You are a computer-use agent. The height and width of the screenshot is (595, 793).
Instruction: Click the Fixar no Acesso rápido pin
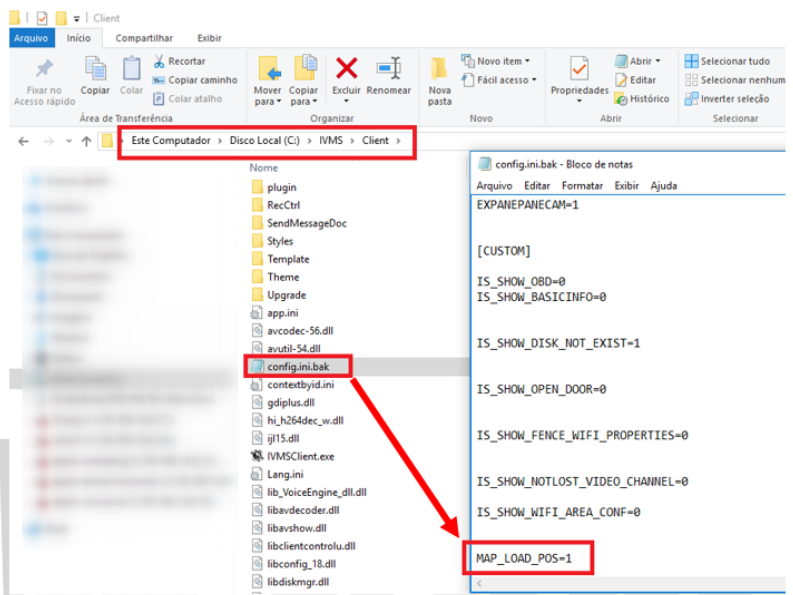[x=44, y=70]
